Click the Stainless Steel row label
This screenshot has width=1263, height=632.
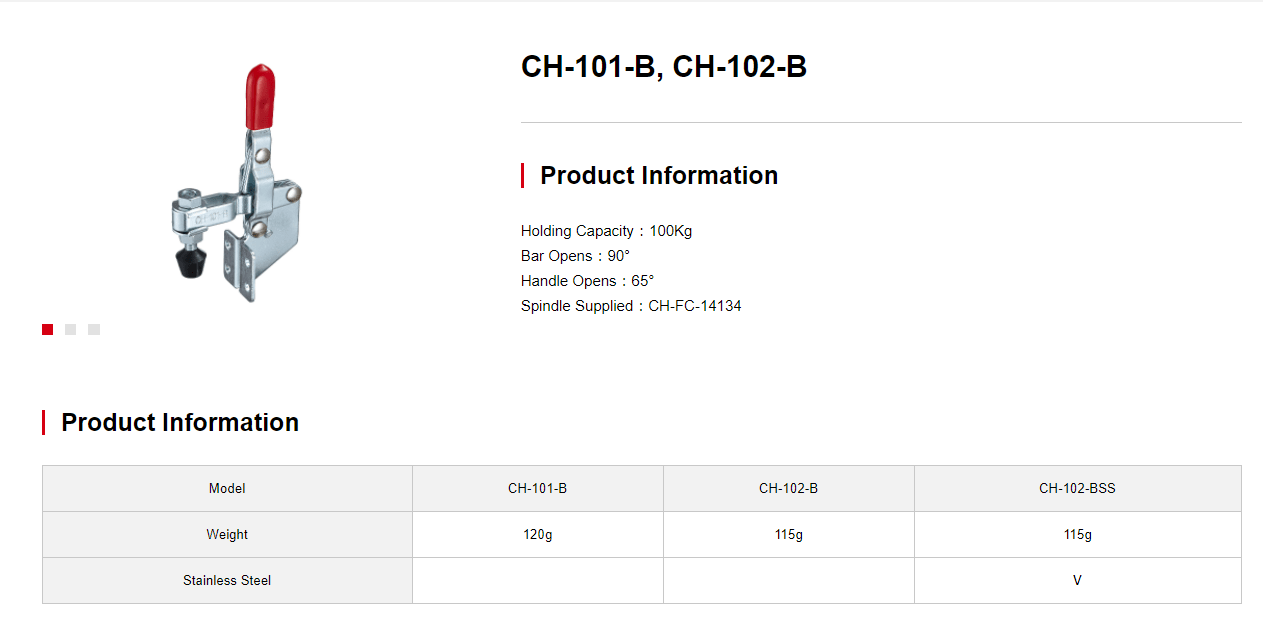(x=227, y=580)
